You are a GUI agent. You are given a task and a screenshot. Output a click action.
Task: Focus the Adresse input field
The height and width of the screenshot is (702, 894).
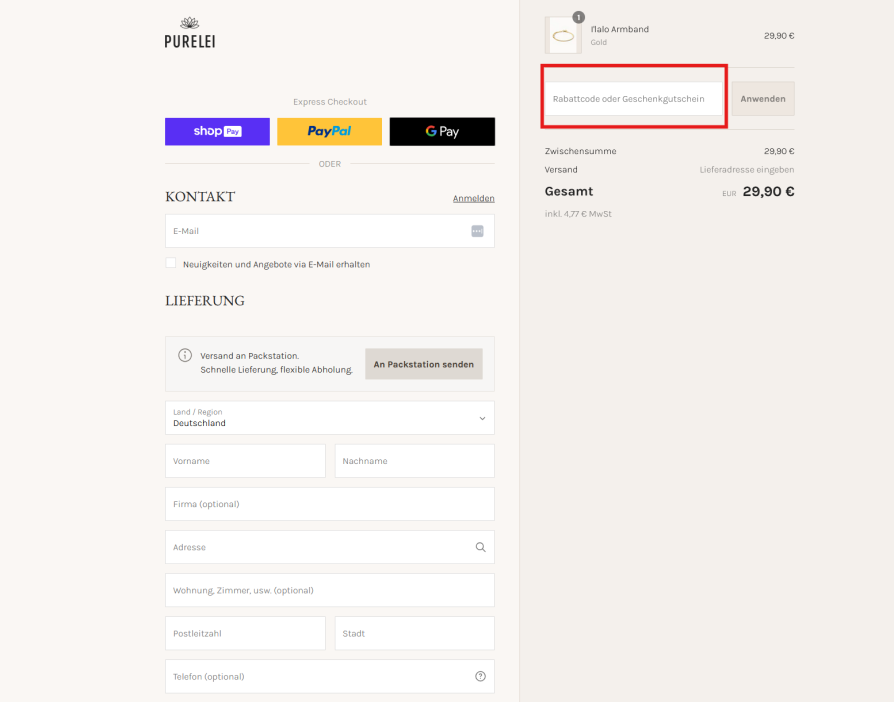pyautogui.click(x=330, y=547)
